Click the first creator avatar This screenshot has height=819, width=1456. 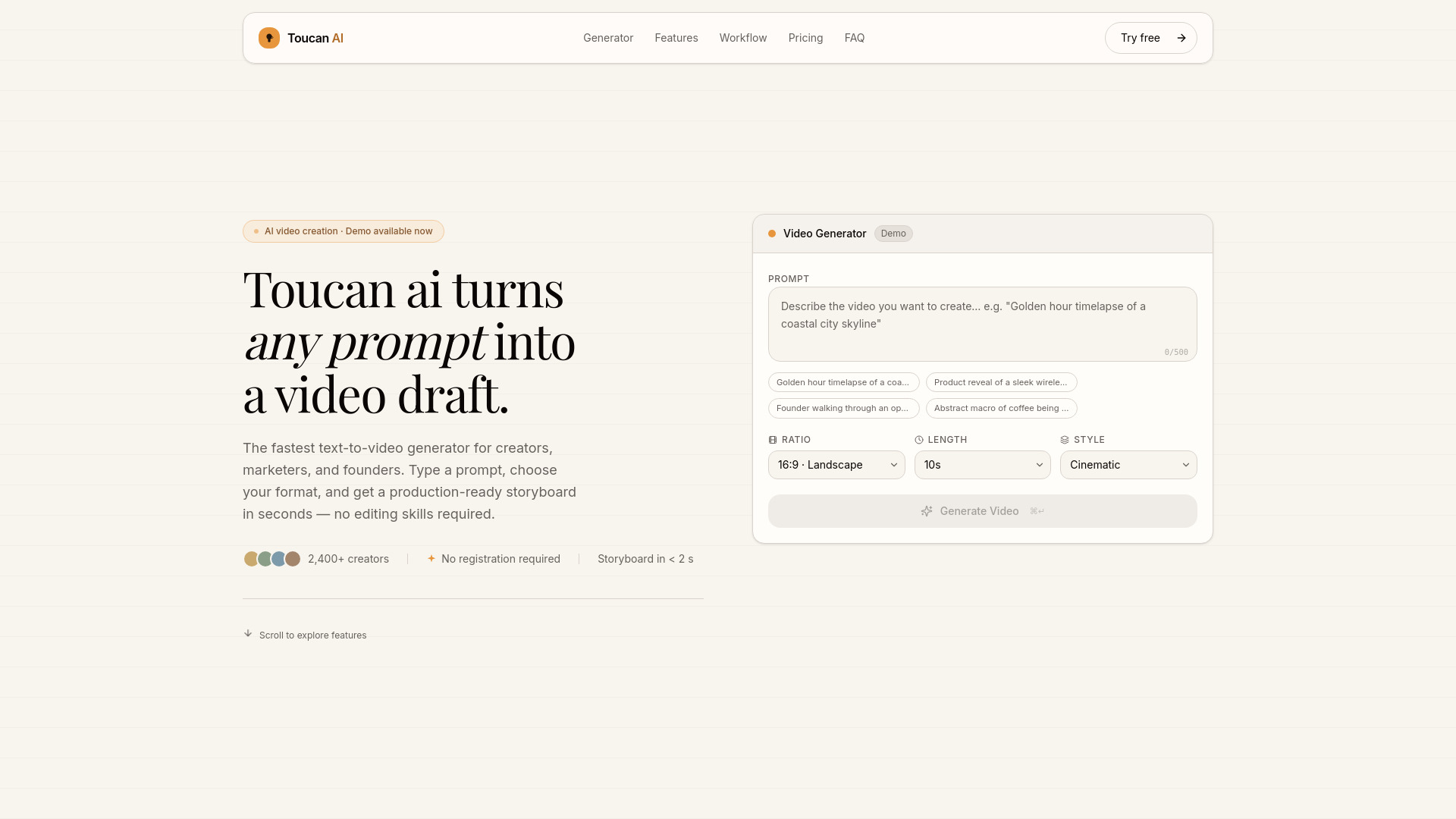(x=251, y=559)
